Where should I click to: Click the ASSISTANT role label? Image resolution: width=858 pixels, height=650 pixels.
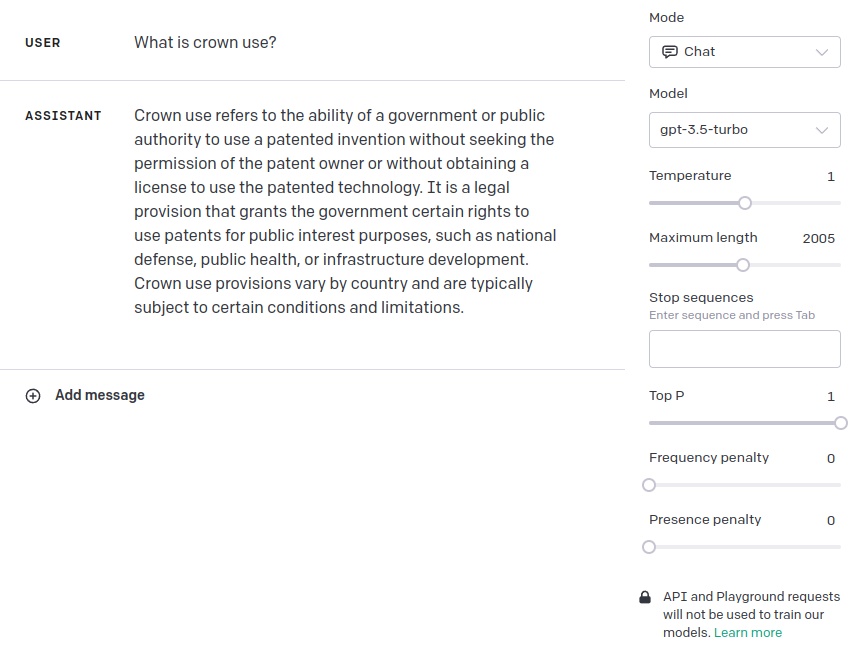coord(63,116)
